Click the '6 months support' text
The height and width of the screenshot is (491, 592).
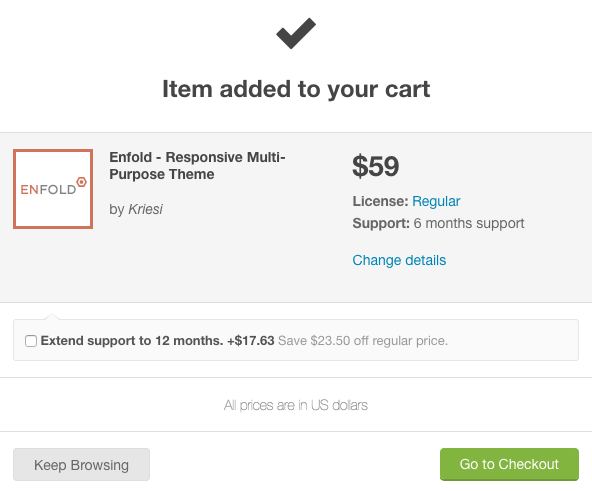pos(469,223)
